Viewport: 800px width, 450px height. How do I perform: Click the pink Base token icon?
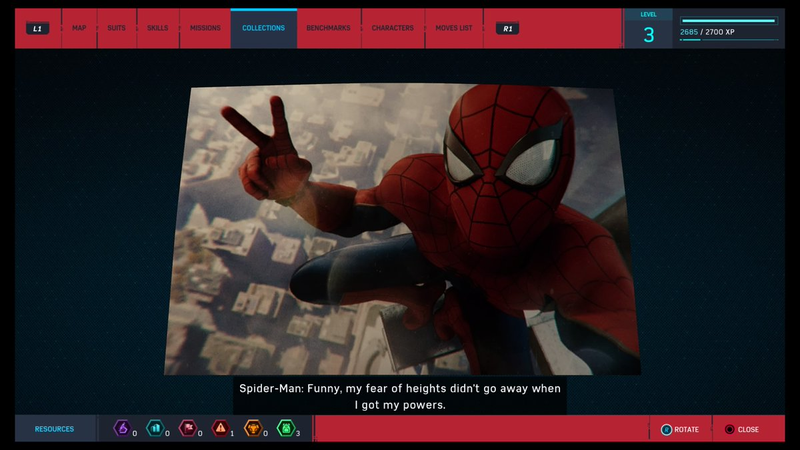coord(188,428)
